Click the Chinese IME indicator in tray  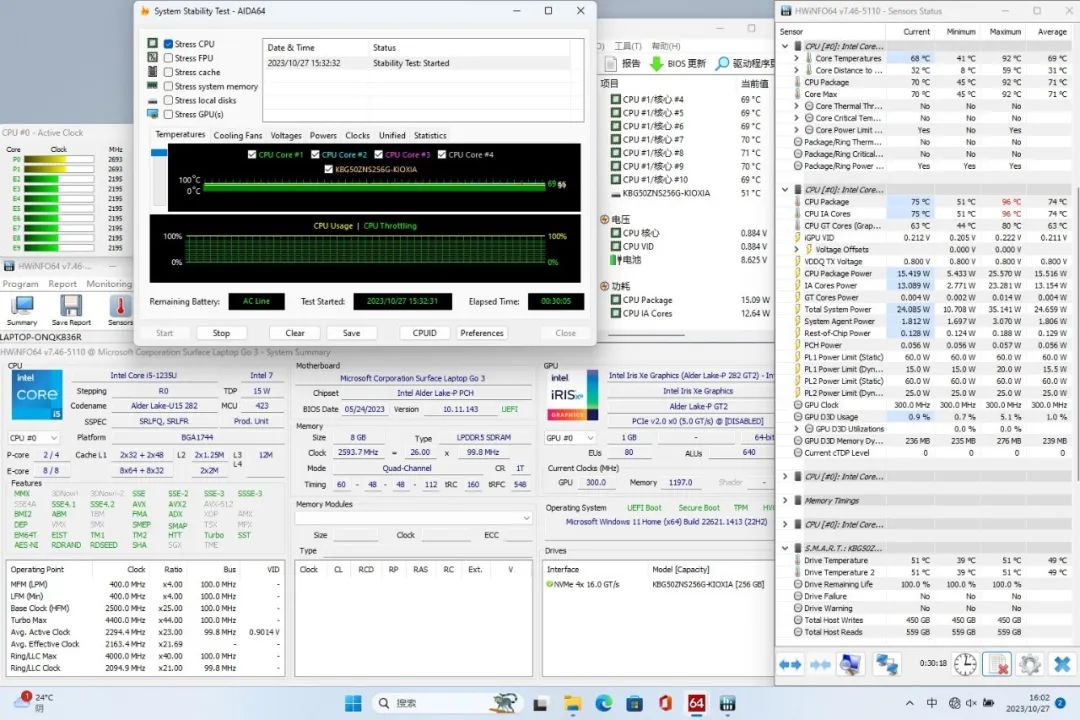click(932, 703)
